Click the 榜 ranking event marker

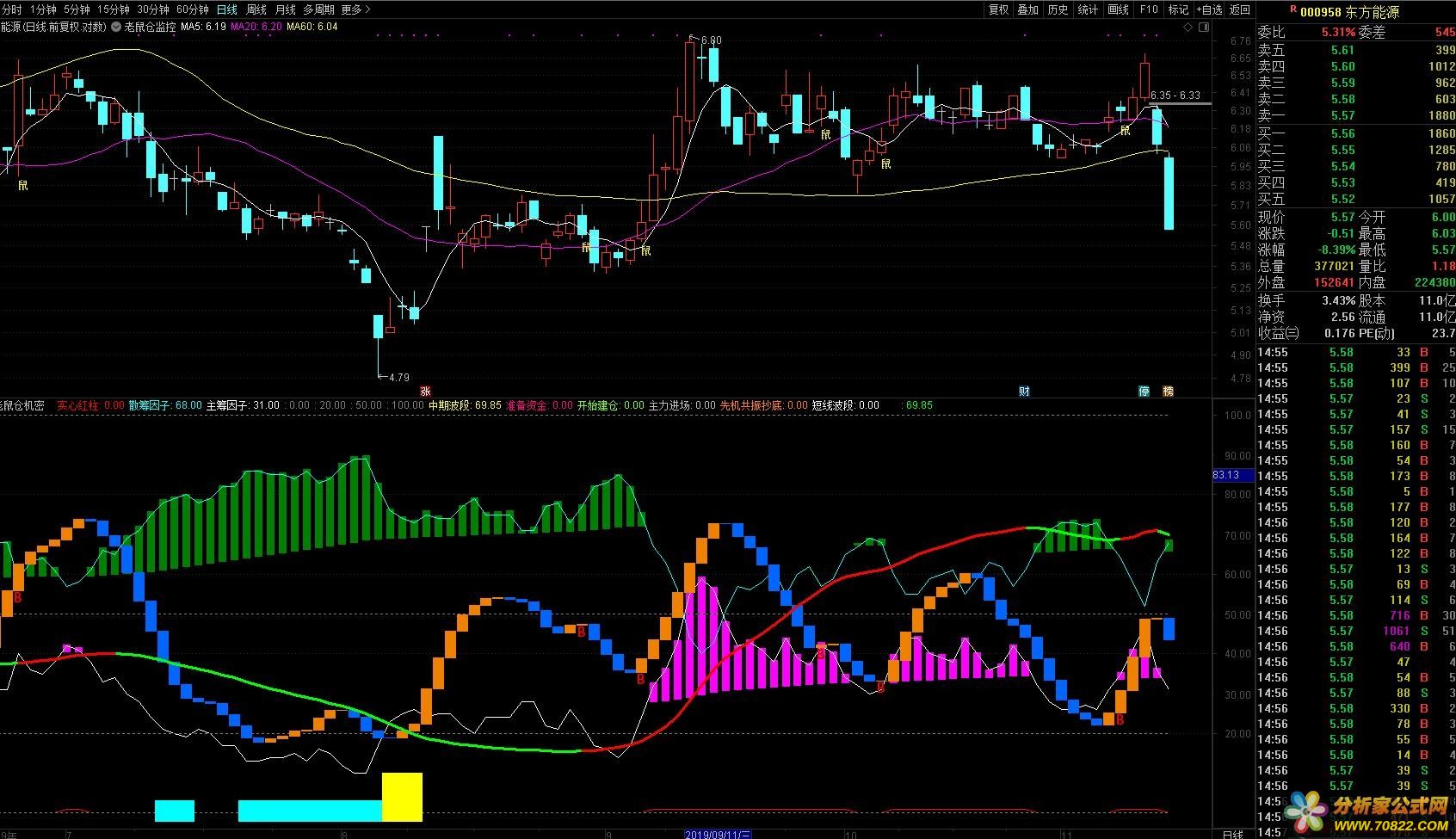(x=1168, y=391)
